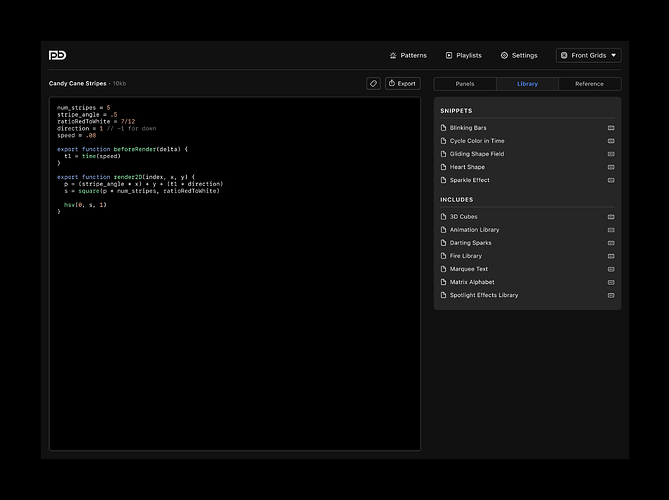Click the file icon beside Heart Shape
Image resolution: width=669 pixels, height=500 pixels.
[443, 167]
